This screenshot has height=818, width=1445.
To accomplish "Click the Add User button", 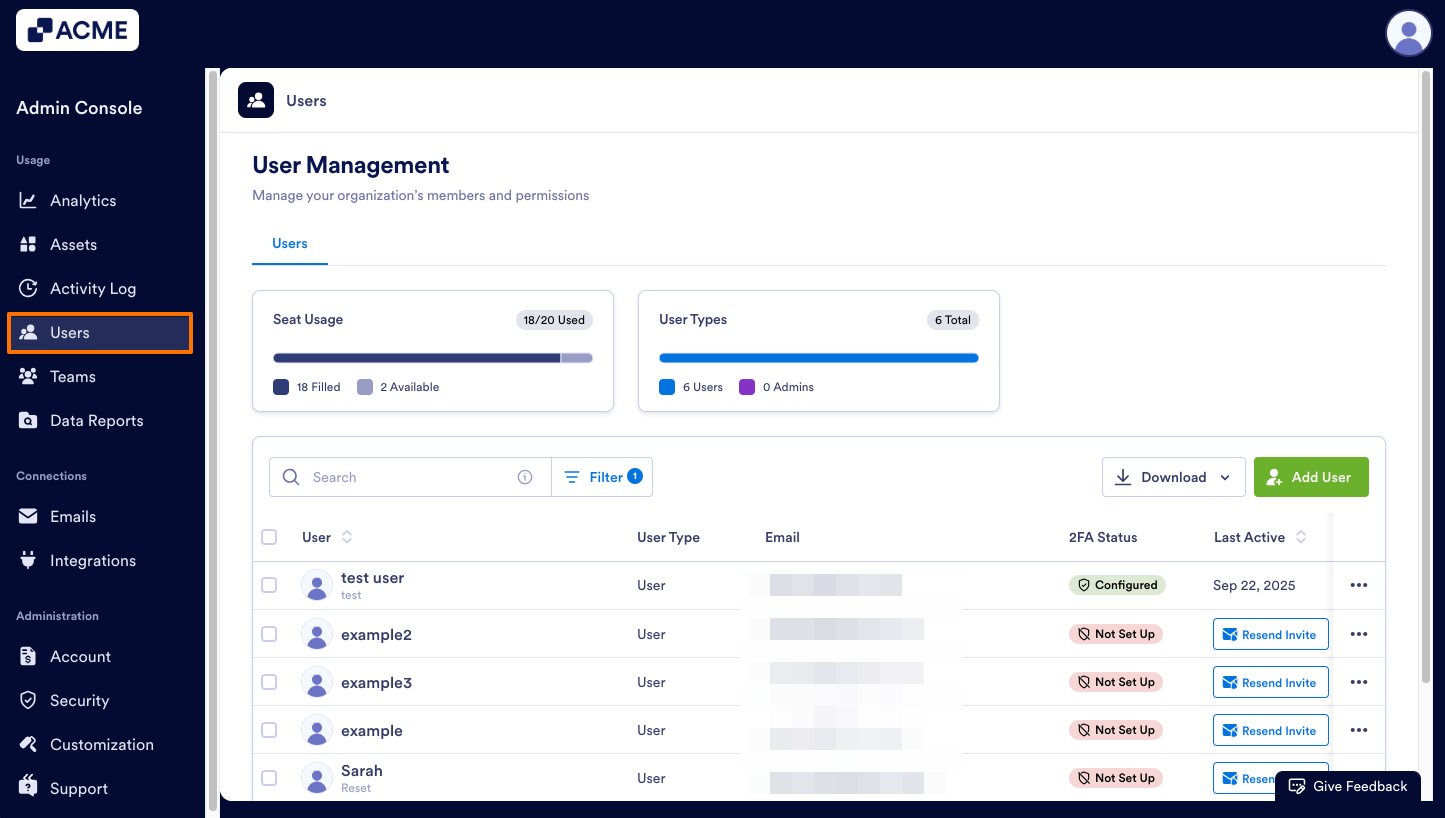I will [1310, 477].
